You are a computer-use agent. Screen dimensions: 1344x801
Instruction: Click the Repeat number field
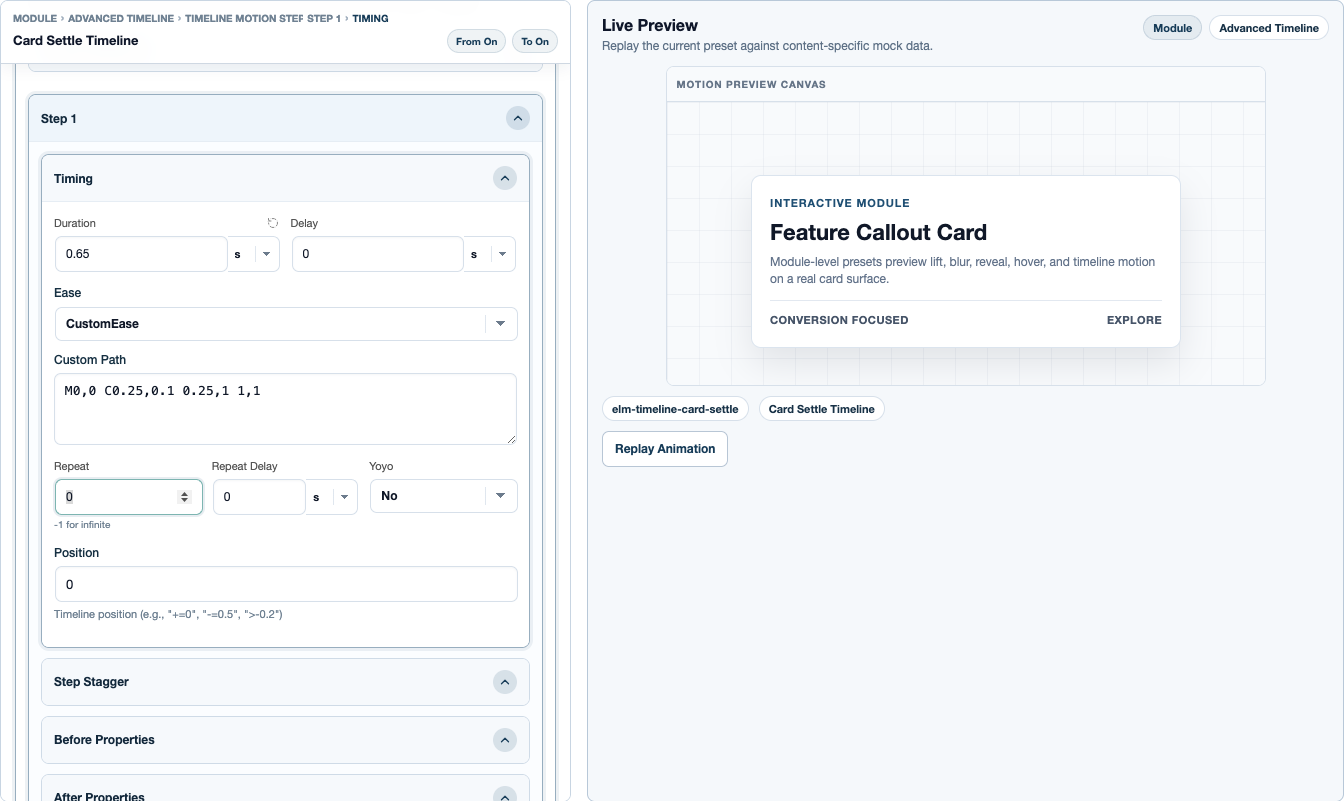click(129, 497)
